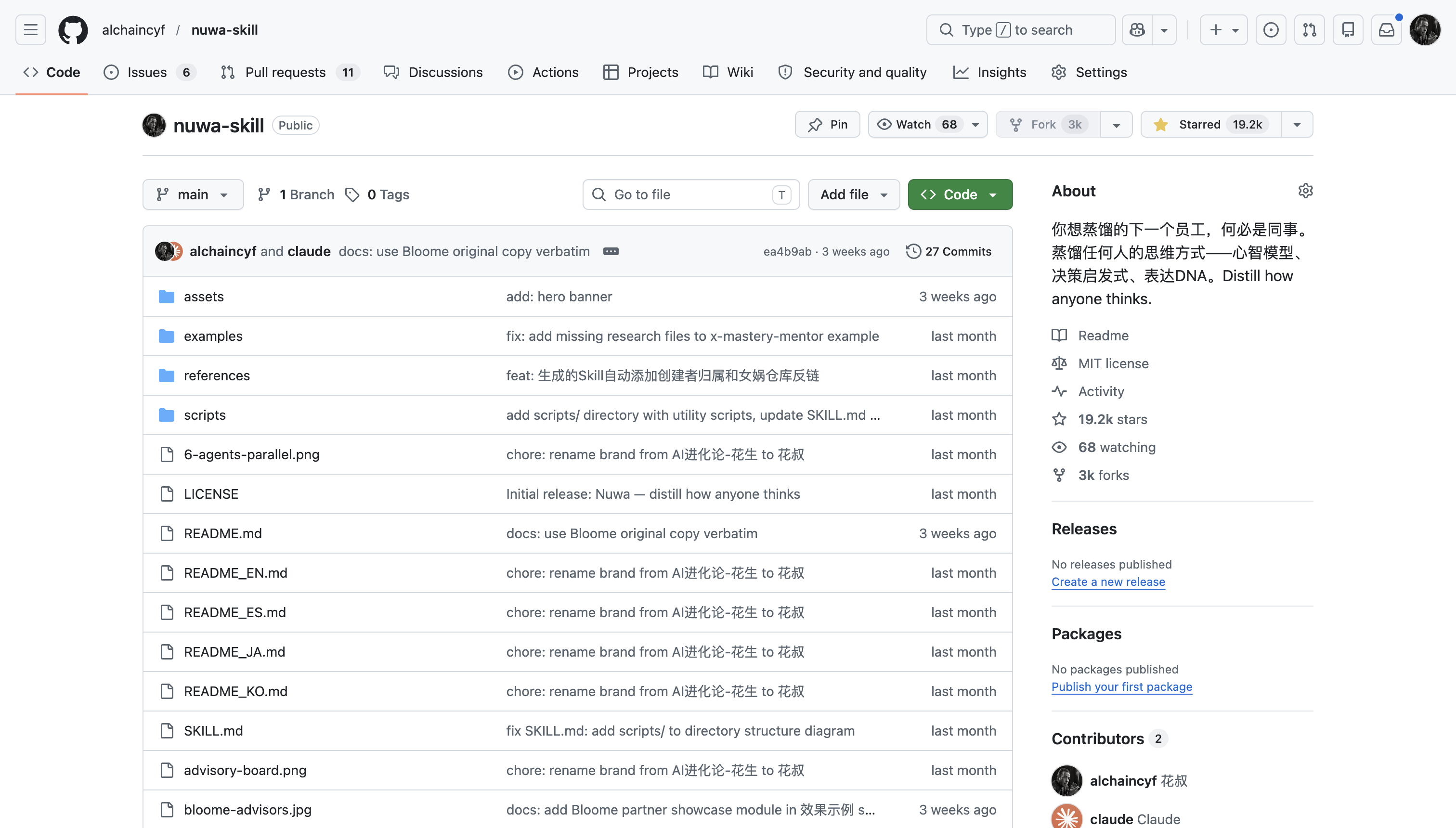Open the About settings gear icon
Viewport: 1456px width, 828px height.
tap(1305, 191)
